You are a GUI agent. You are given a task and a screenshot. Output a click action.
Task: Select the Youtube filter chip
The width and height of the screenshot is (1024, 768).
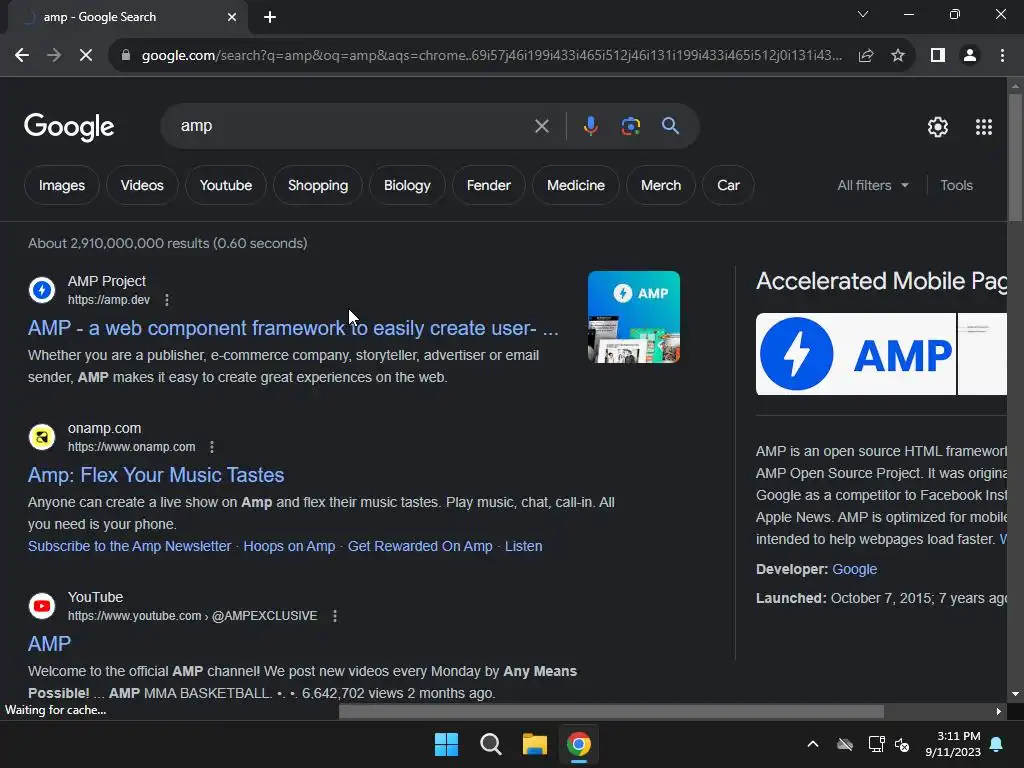click(225, 185)
